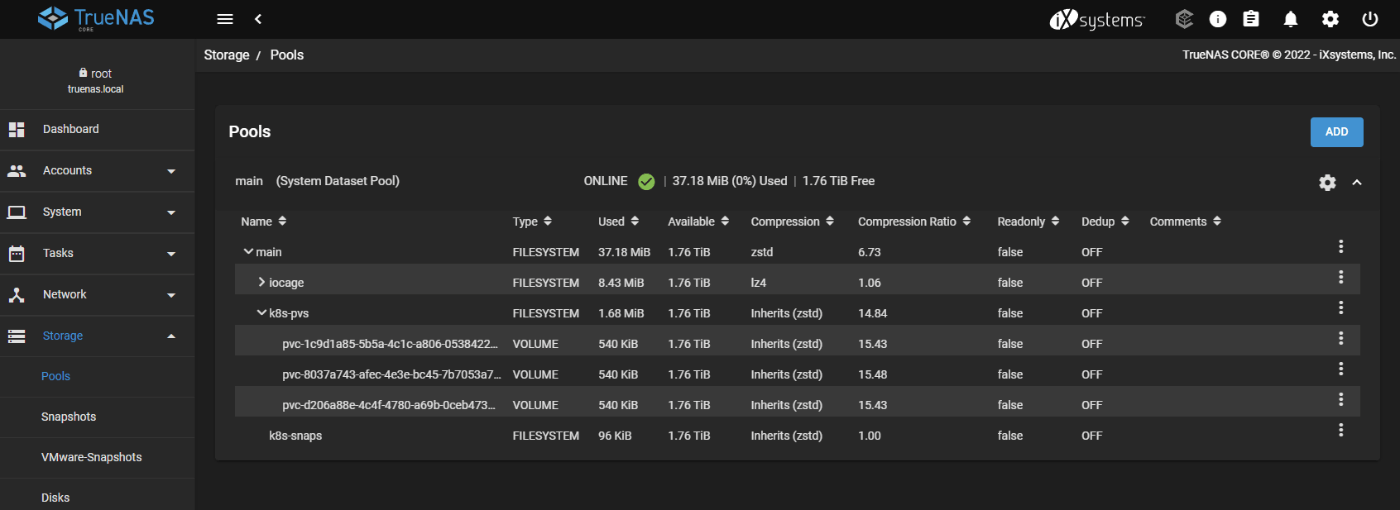1400x510 pixels.
Task: Sort by the Name column header
Action: tap(264, 221)
